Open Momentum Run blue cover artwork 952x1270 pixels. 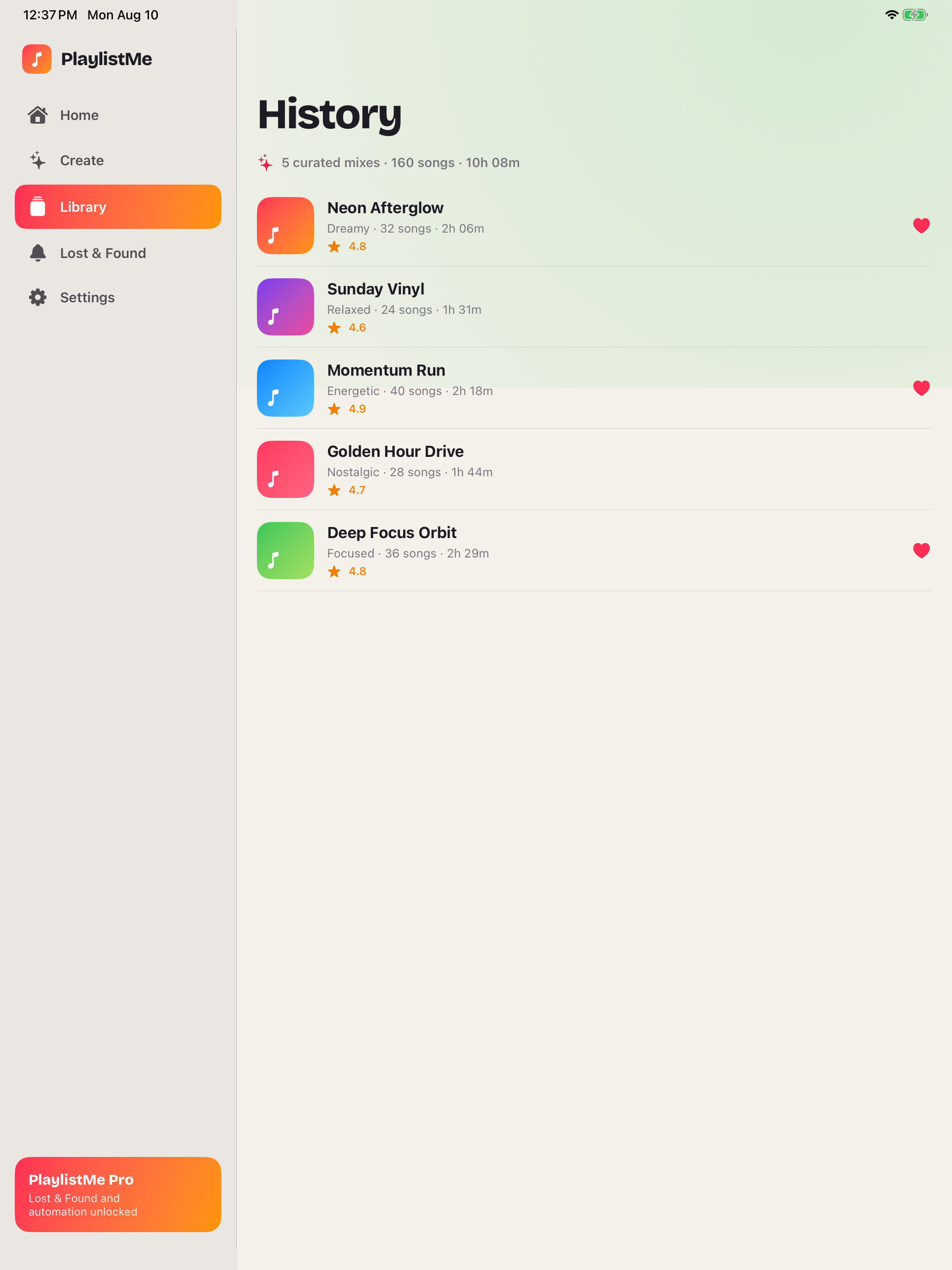[x=285, y=388]
